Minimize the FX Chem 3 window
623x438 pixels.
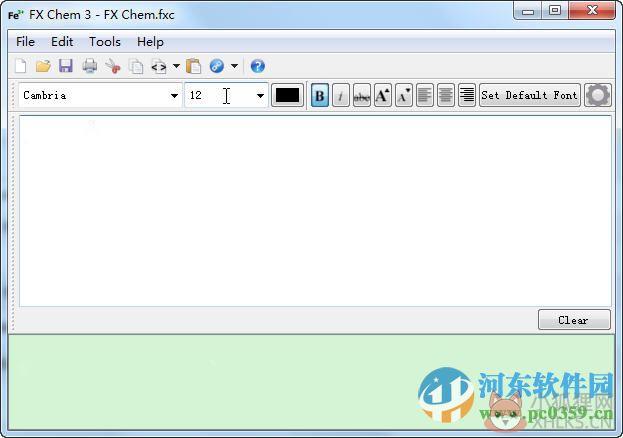[528, 11]
